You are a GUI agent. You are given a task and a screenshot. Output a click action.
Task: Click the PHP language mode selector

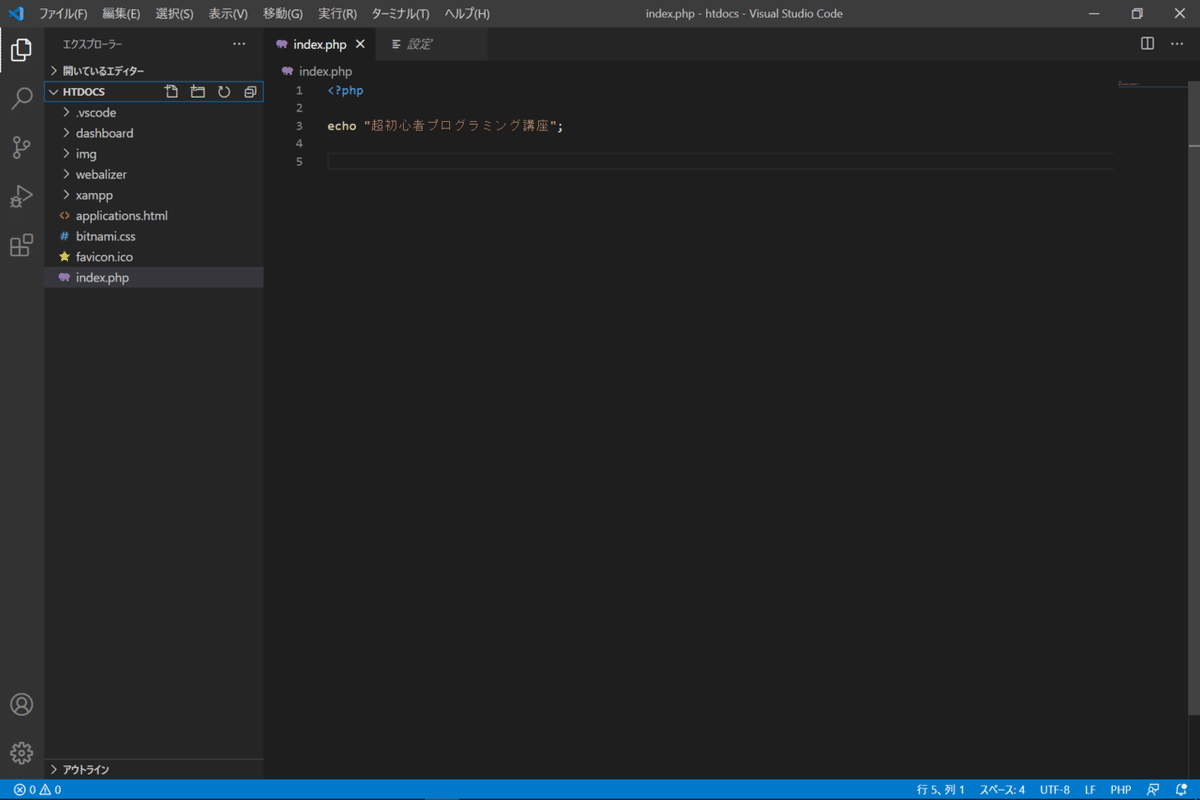click(x=1121, y=790)
